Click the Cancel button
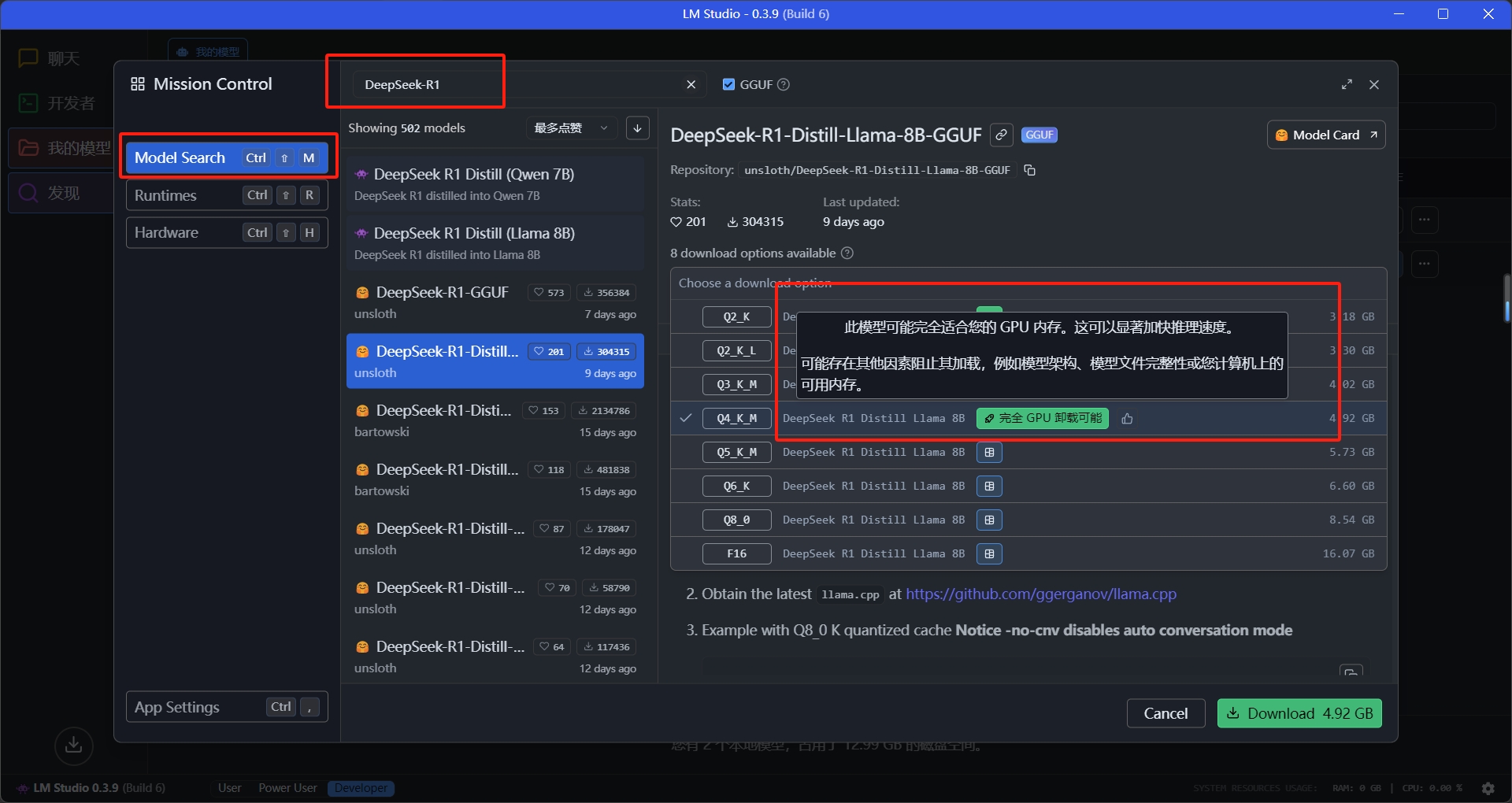 click(1165, 713)
